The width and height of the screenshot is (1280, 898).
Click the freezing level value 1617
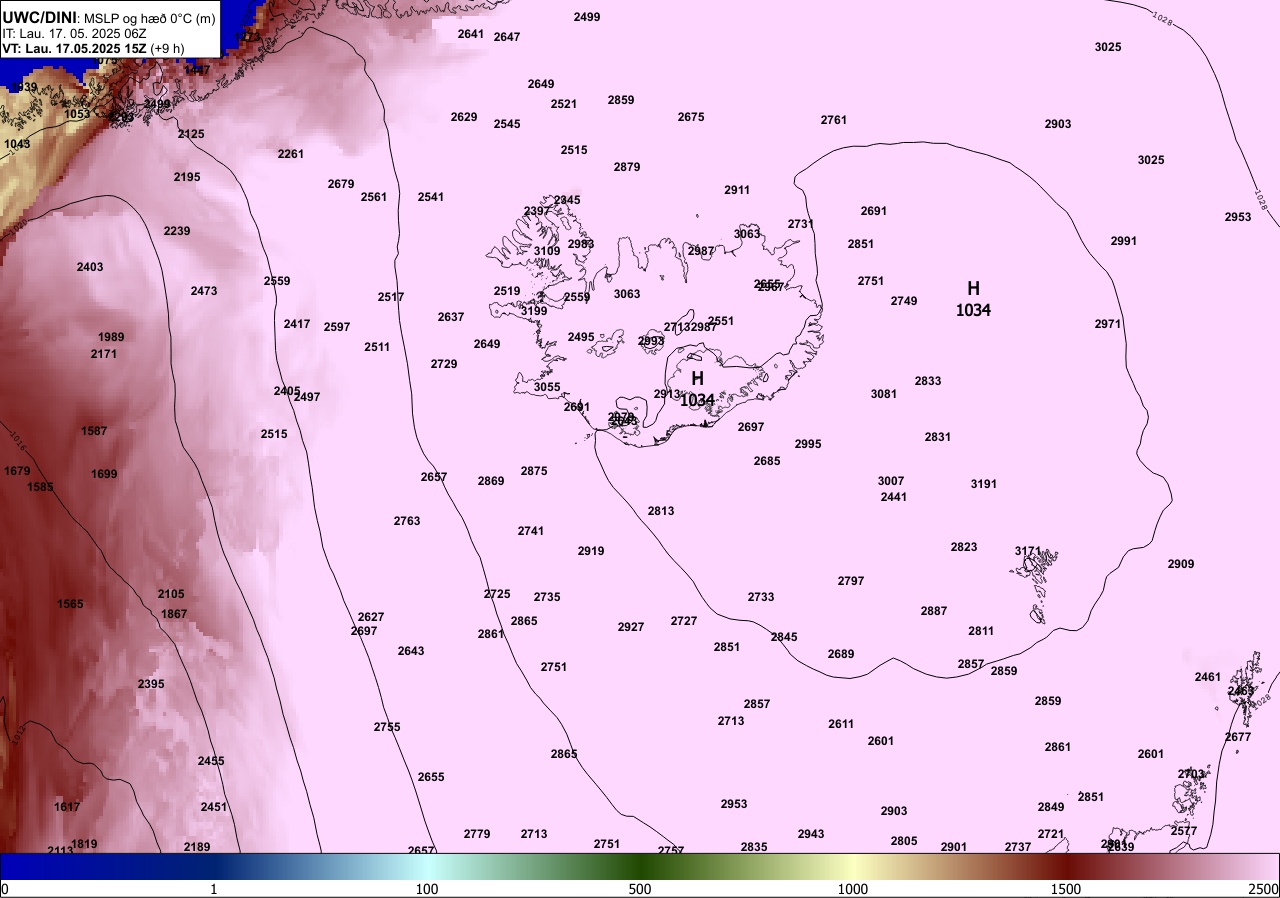pyautogui.click(x=67, y=807)
